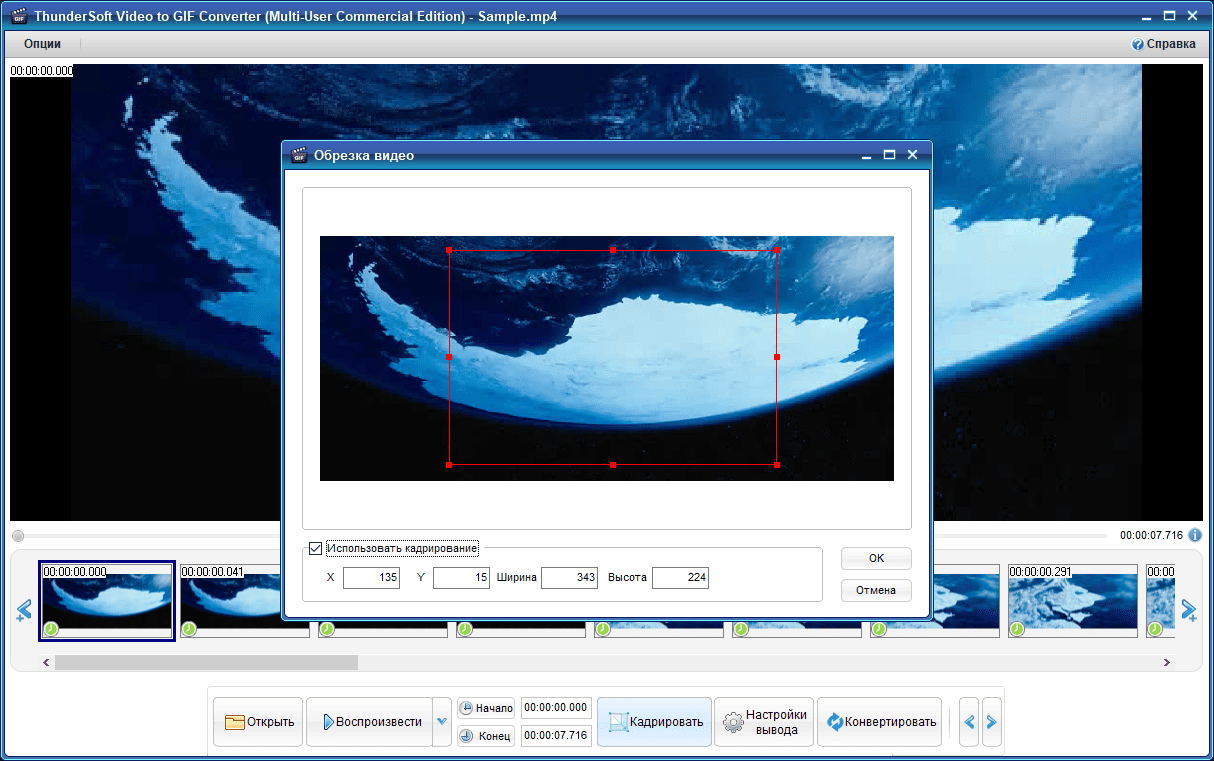This screenshot has width=1214, height=761.
Task: Confirm the crop with OK
Action: 876,558
